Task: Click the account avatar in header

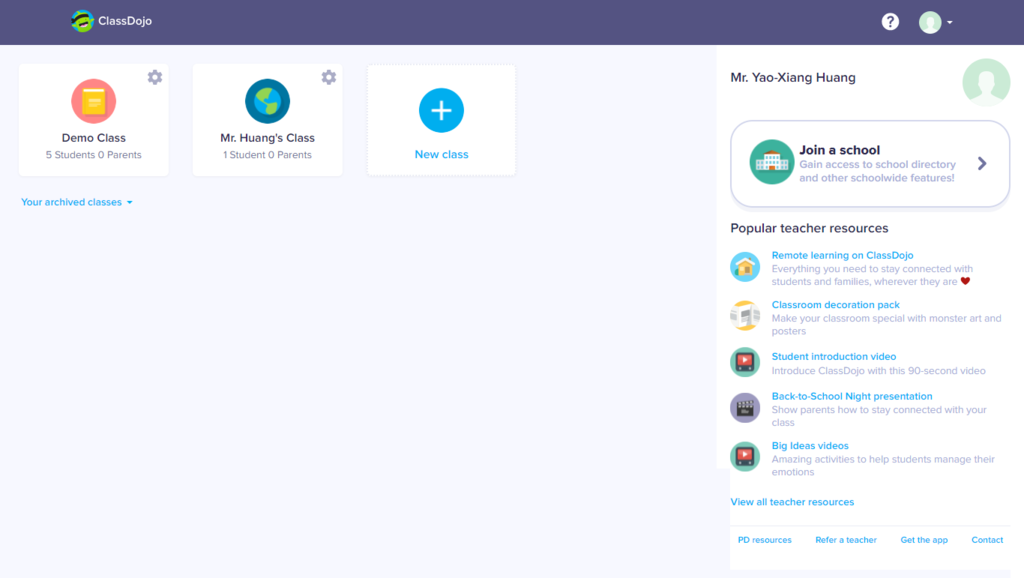Action: (x=930, y=22)
